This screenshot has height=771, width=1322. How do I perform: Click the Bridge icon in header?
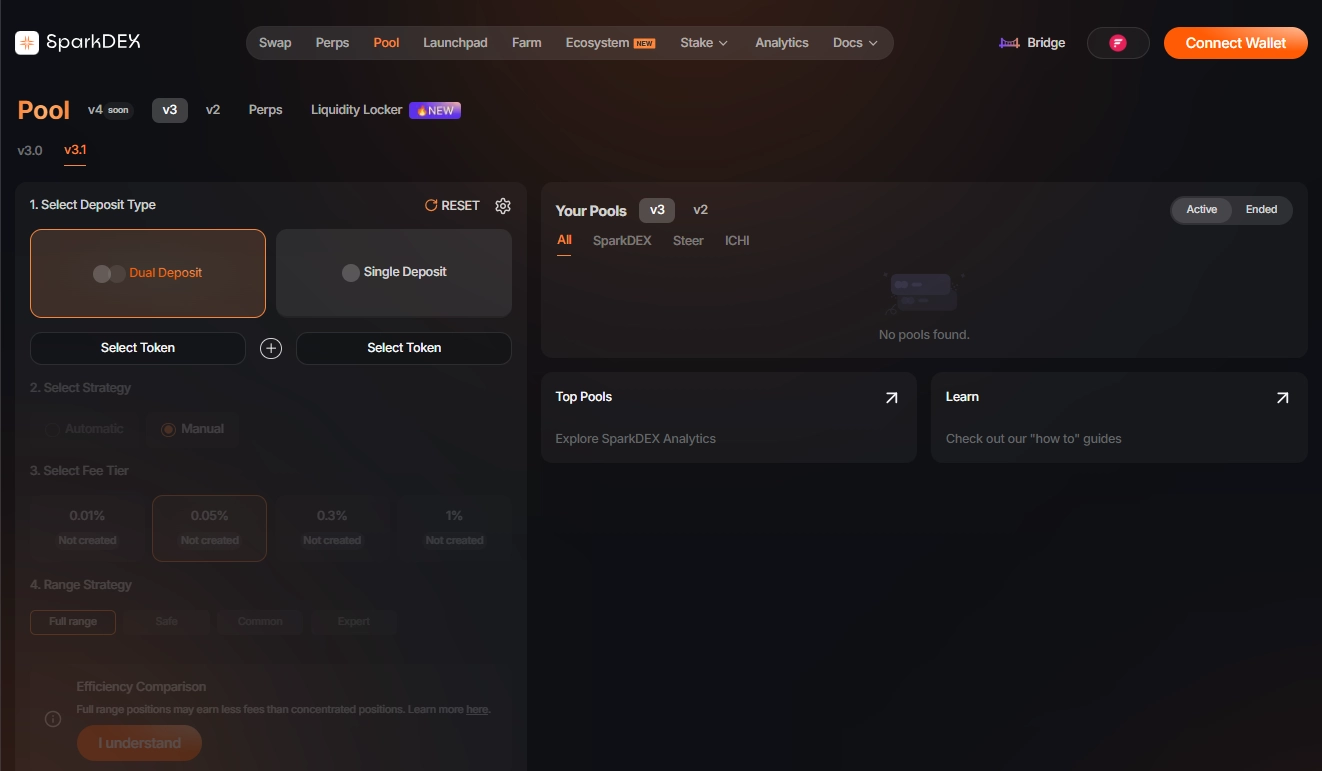1008,43
